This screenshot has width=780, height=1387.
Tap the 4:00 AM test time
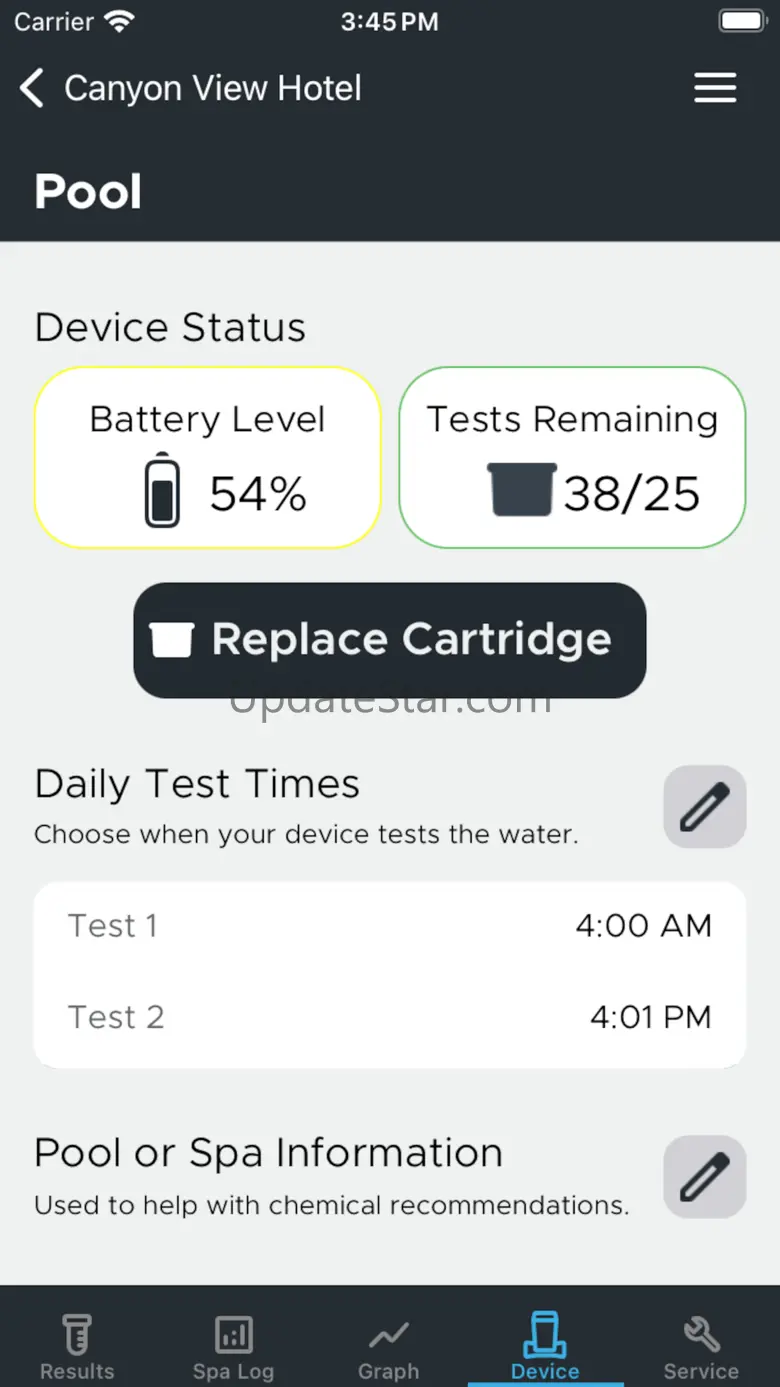(x=643, y=926)
